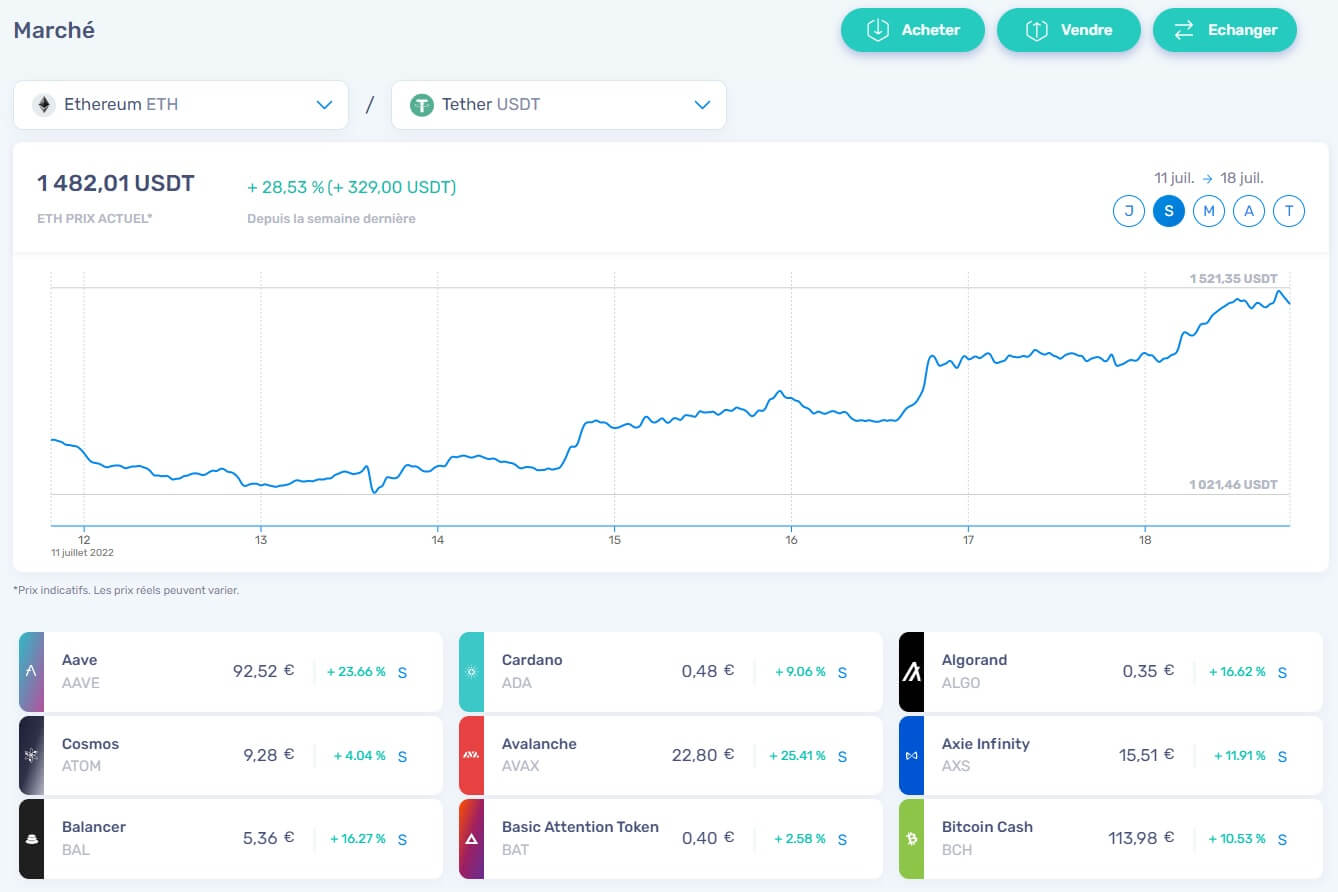Screen dimensions: 1338x892
Task: Click the 92,52 € Aave price
Action: tap(263, 671)
